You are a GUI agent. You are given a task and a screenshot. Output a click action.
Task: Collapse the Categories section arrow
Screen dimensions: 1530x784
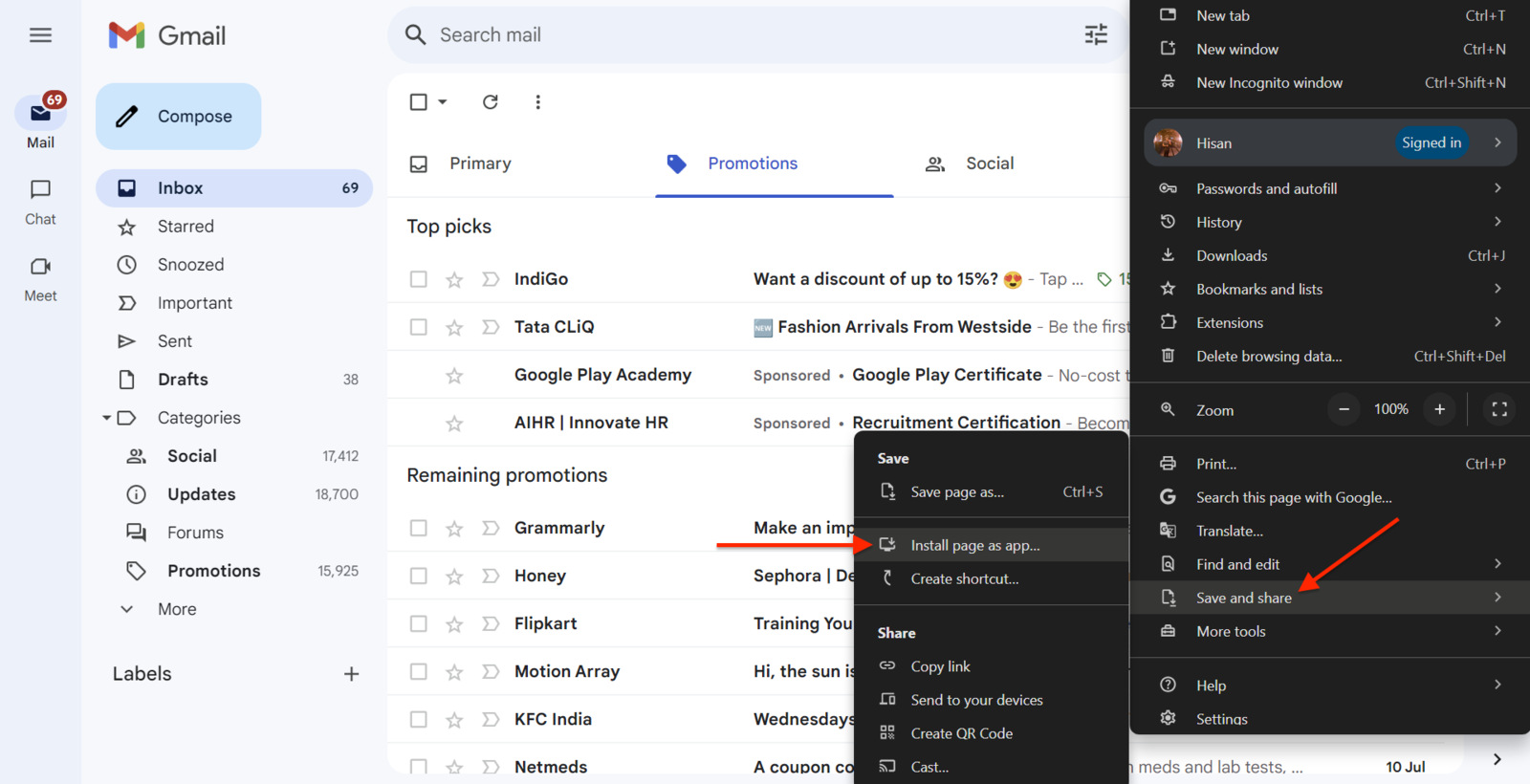(x=106, y=418)
